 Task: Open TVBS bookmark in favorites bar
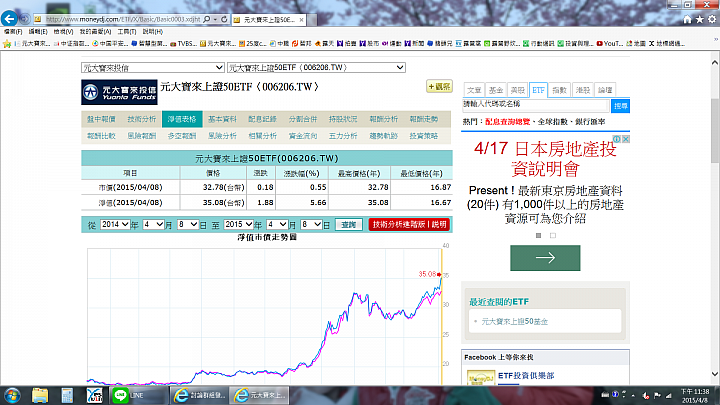point(183,44)
